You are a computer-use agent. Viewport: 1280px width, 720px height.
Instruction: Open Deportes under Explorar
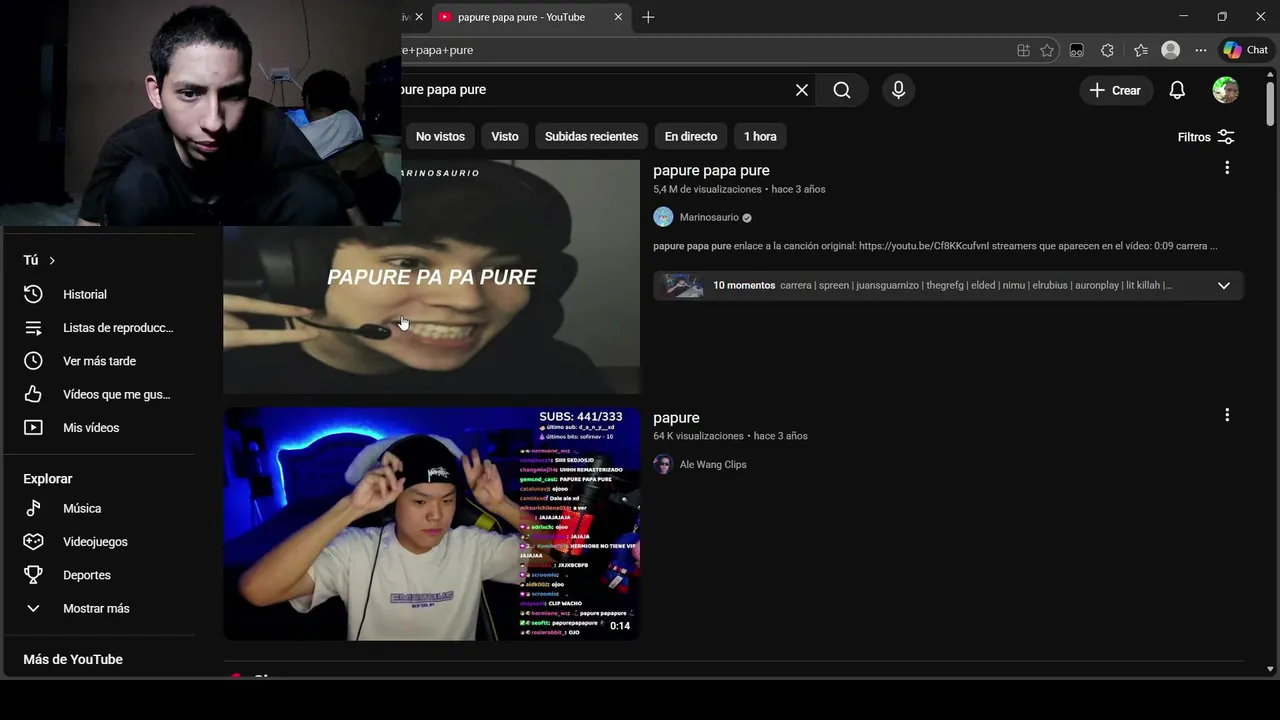click(98, 575)
